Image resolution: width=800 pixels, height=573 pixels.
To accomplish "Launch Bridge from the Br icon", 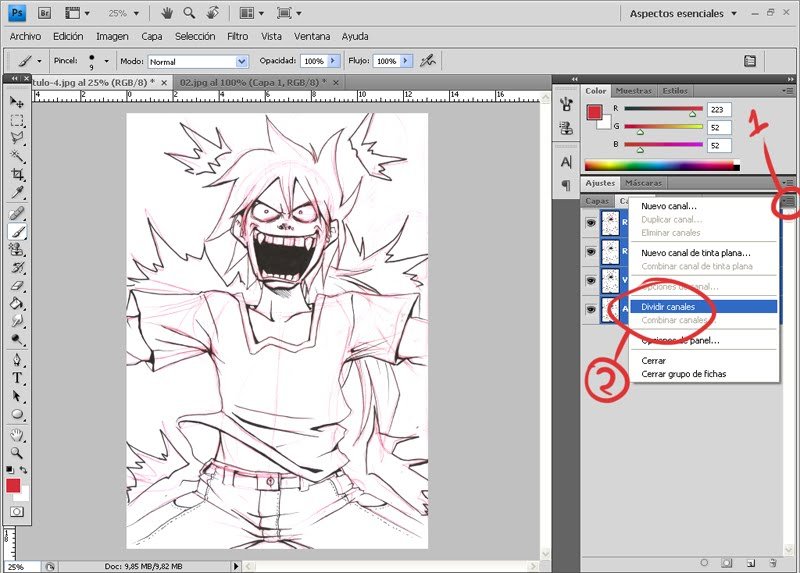I will [x=45, y=14].
